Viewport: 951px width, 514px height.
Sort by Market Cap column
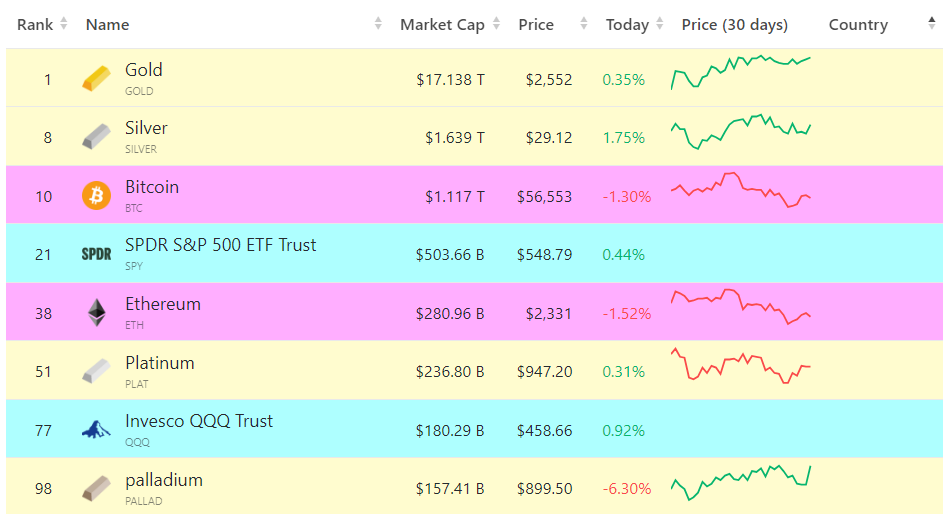(442, 25)
